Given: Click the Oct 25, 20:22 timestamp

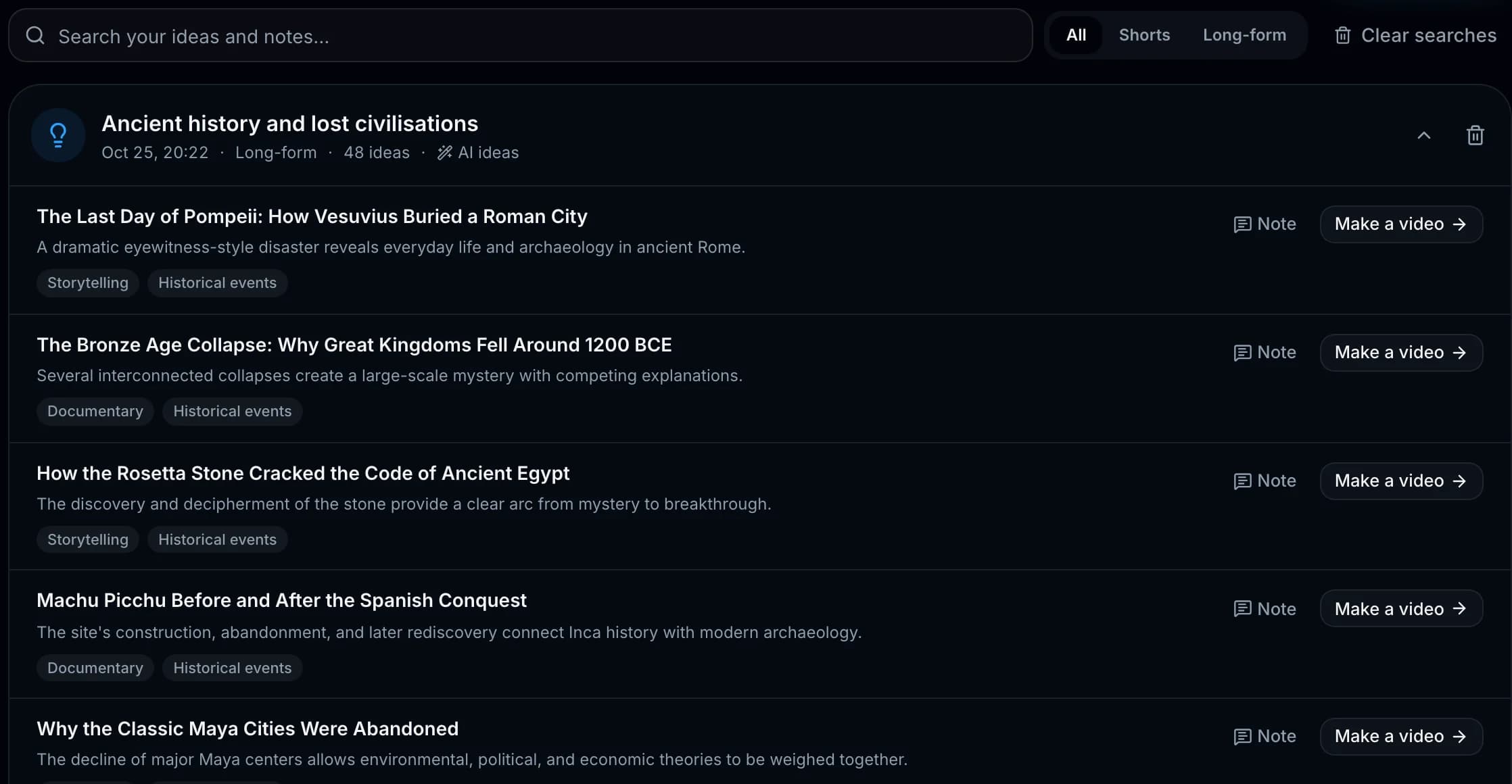Looking at the screenshot, I should coord(155,153).
